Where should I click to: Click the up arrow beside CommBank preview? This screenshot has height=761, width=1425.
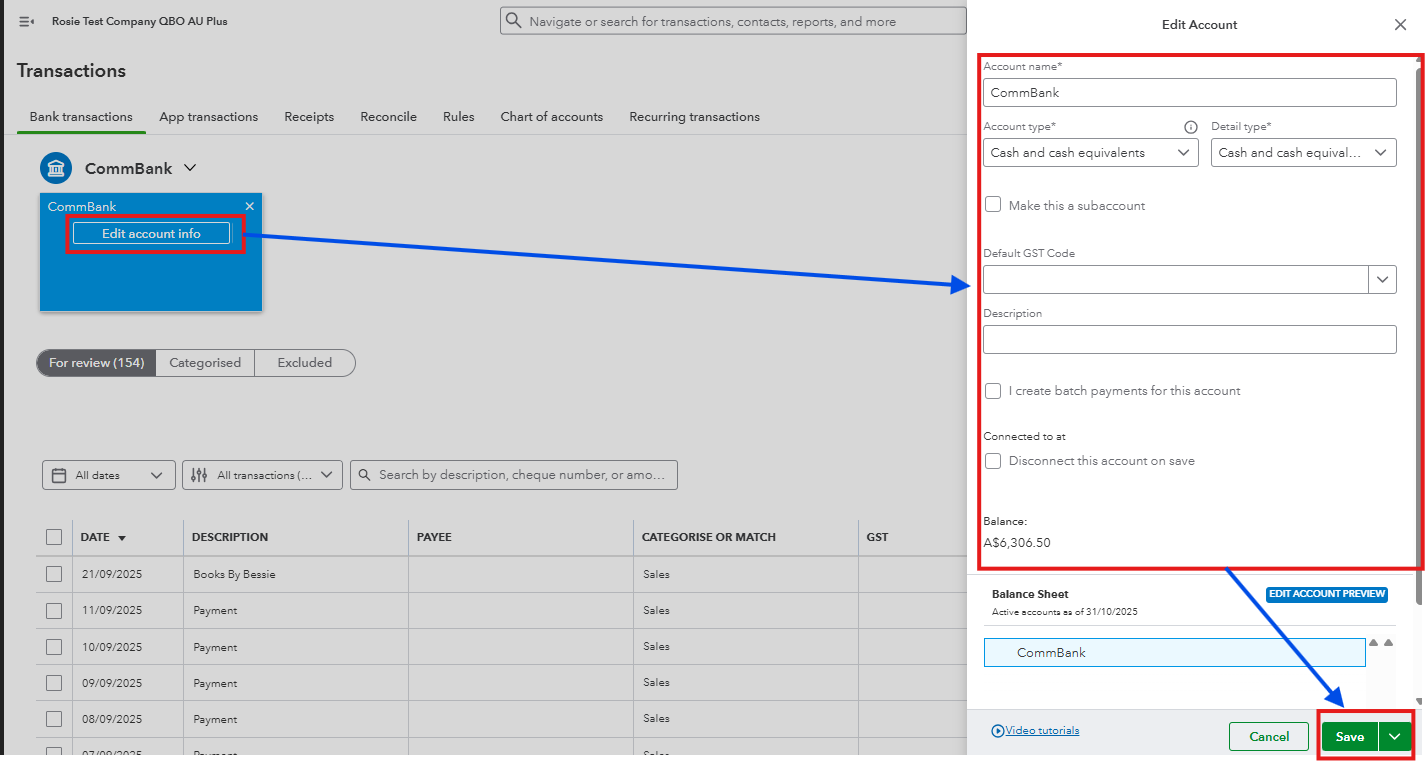tap(1374, 643)
